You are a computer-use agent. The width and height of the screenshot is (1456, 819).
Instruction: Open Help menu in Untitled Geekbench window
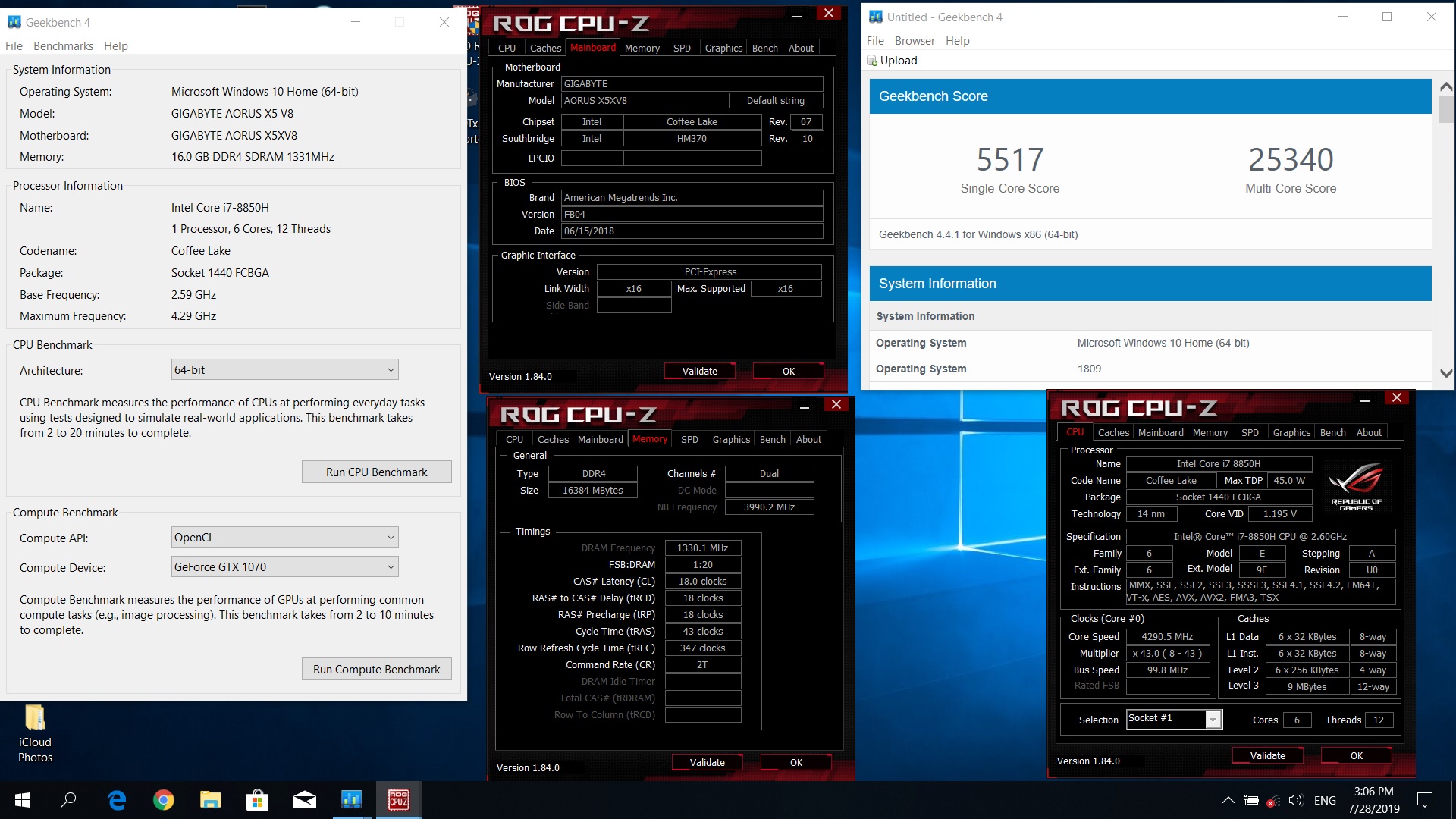[x=957, y=41]
